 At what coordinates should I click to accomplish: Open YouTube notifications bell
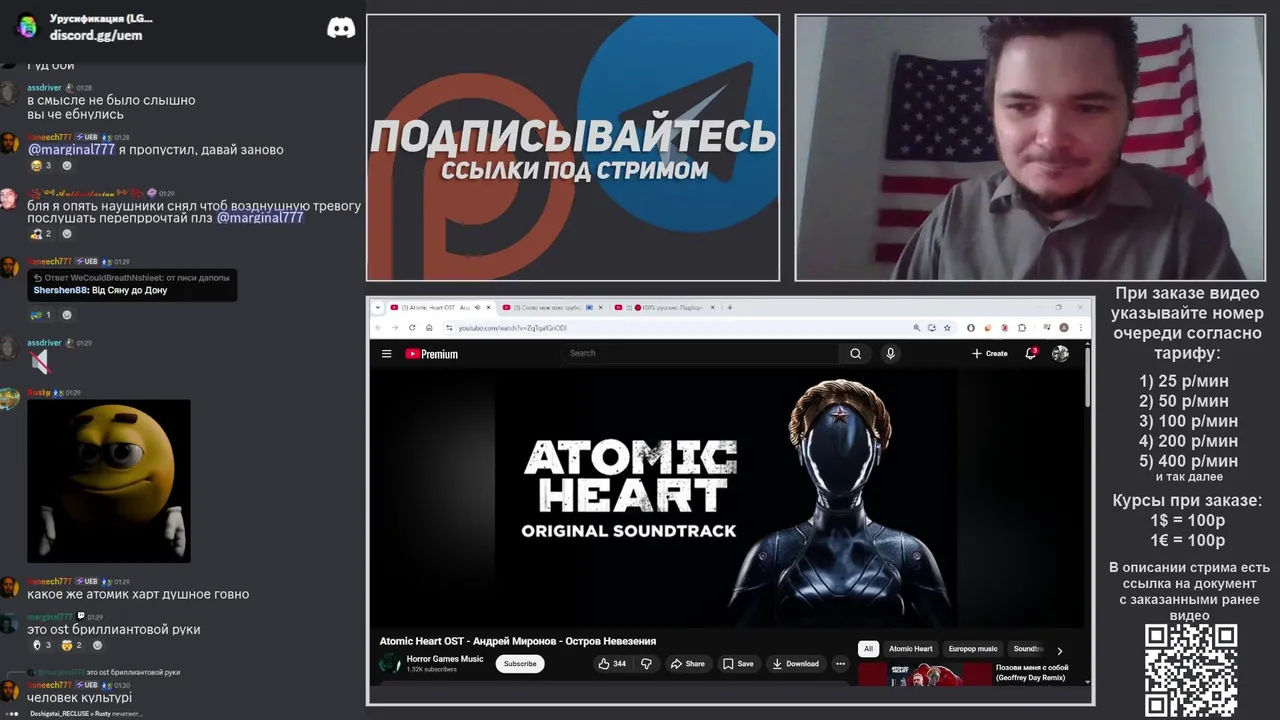1031,353
